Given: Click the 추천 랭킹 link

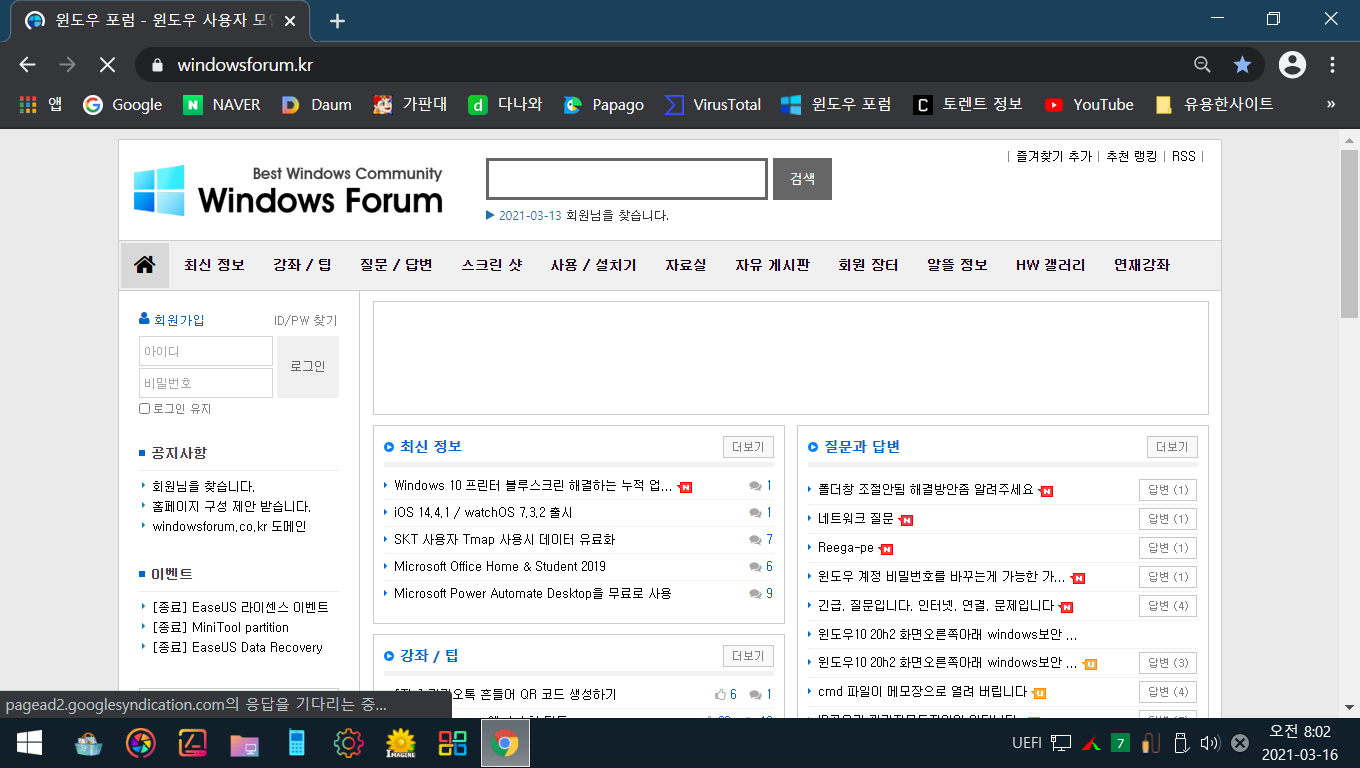Looking at the screenshot, I should pyautogui.click(x=1131, y=156).
